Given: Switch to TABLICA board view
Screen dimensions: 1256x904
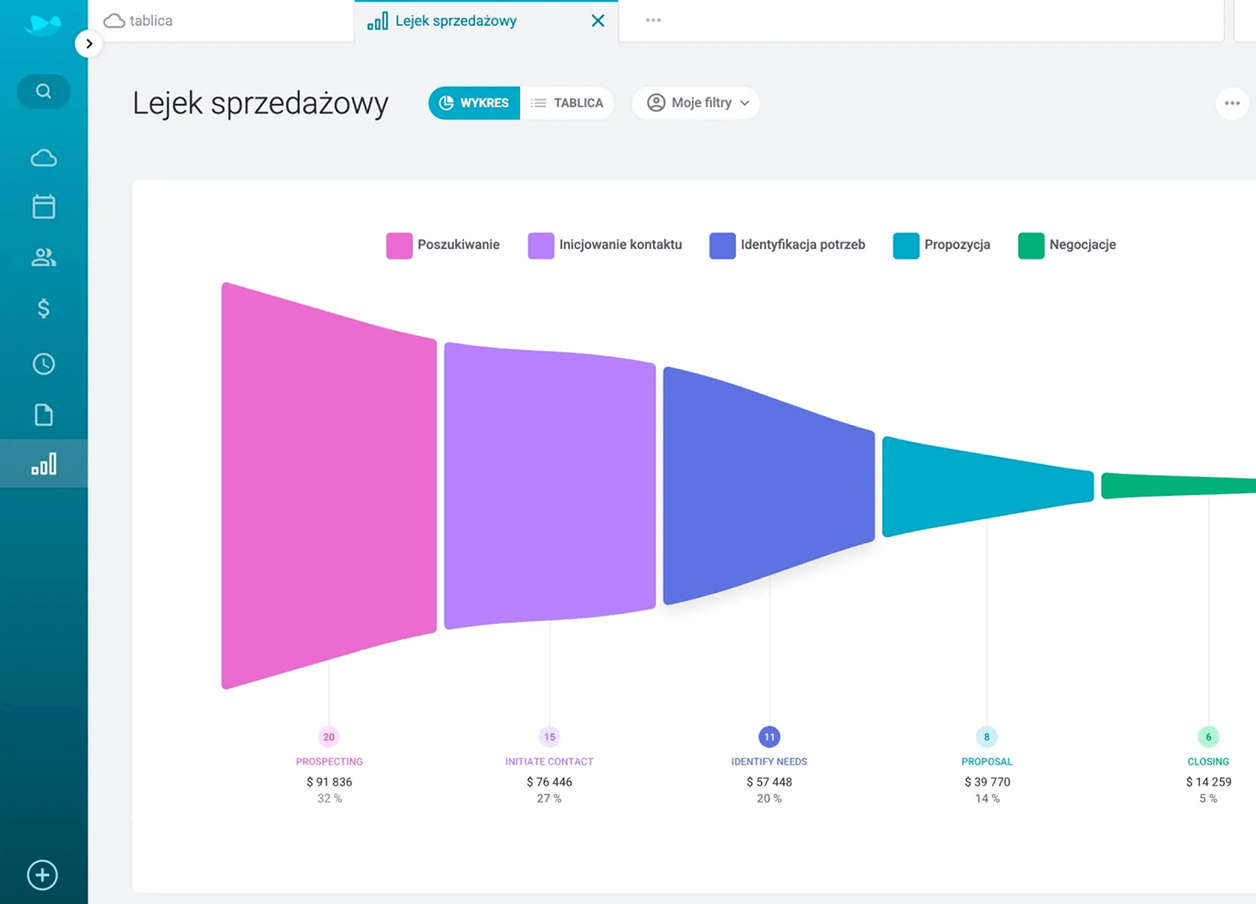Looking at the screenshot, I should tap(567, 103).
